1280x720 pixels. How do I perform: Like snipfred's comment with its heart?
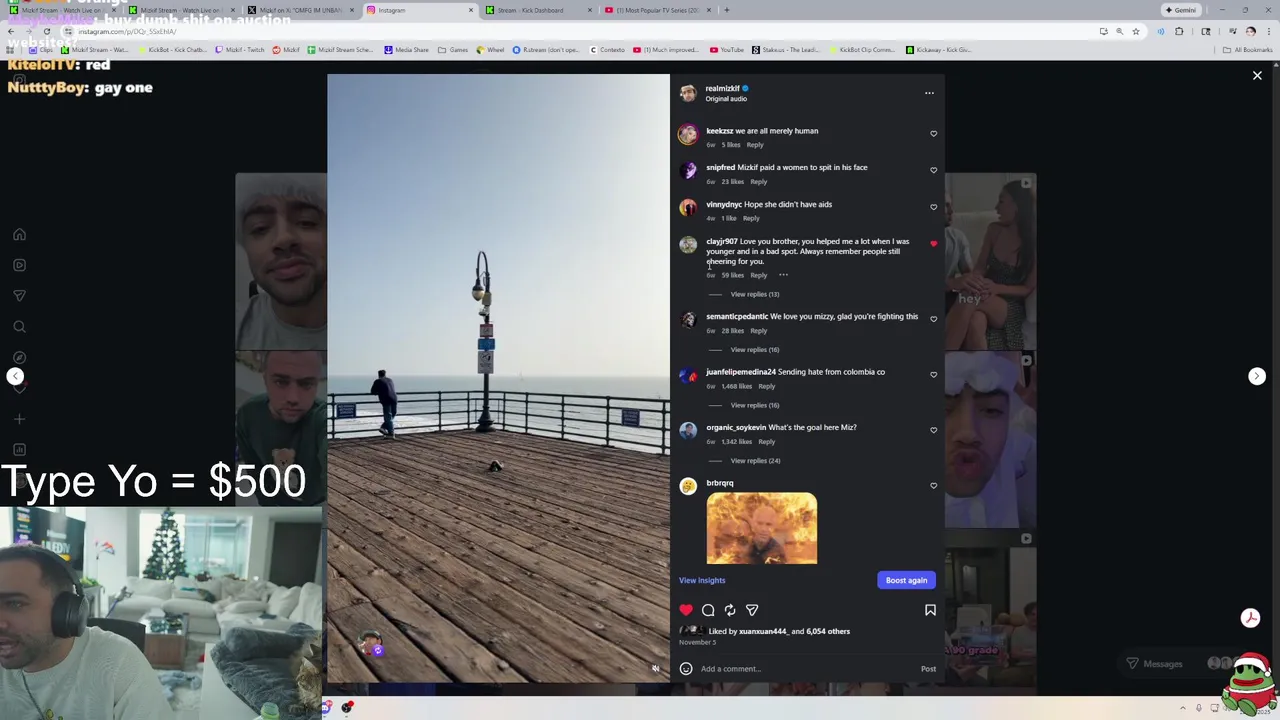coord(933,170)
